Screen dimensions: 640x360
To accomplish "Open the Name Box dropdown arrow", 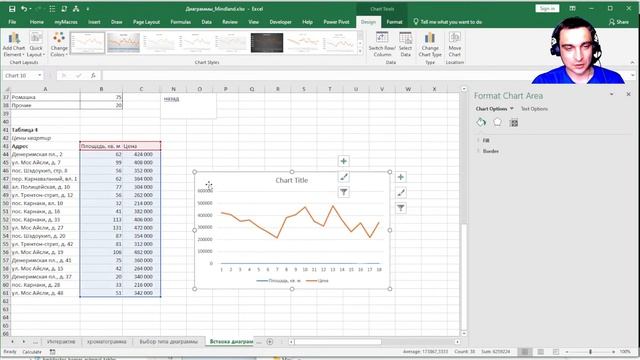I will point(40,76).
